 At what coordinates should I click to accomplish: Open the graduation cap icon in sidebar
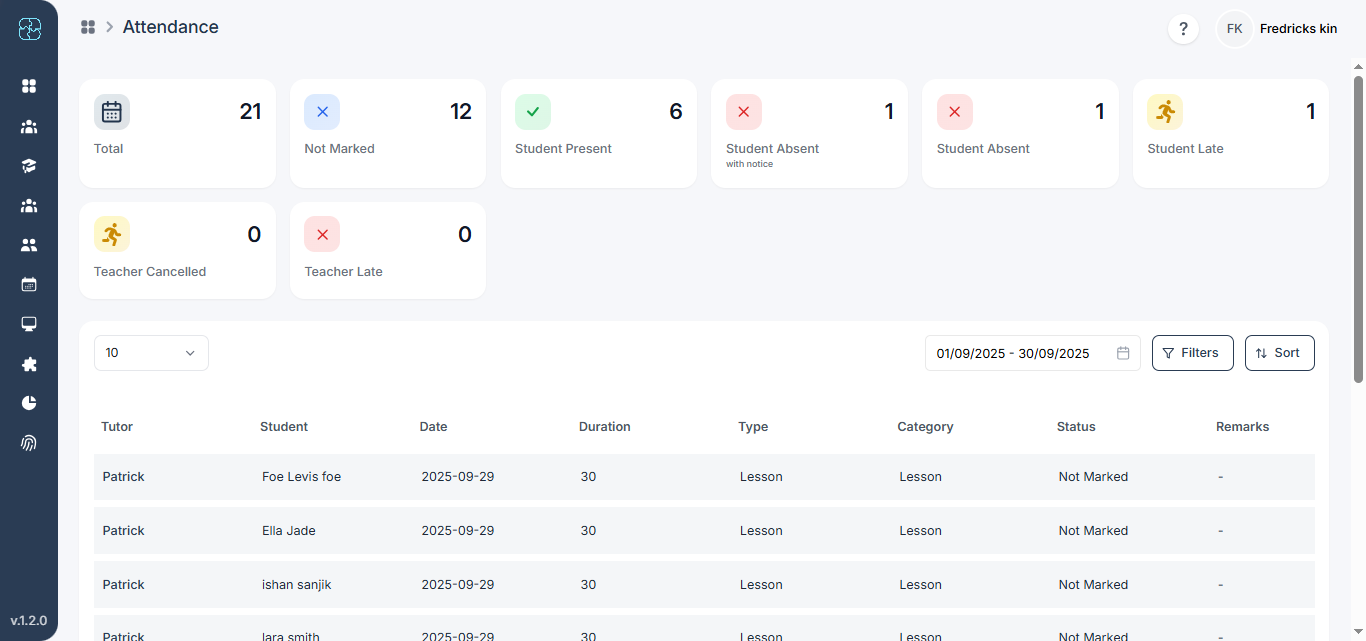pos(29,166)
